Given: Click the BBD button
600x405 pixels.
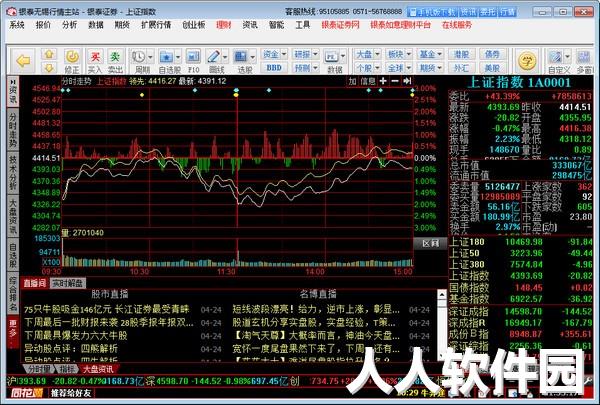Looking at the screenshot, I should [274, 68].
